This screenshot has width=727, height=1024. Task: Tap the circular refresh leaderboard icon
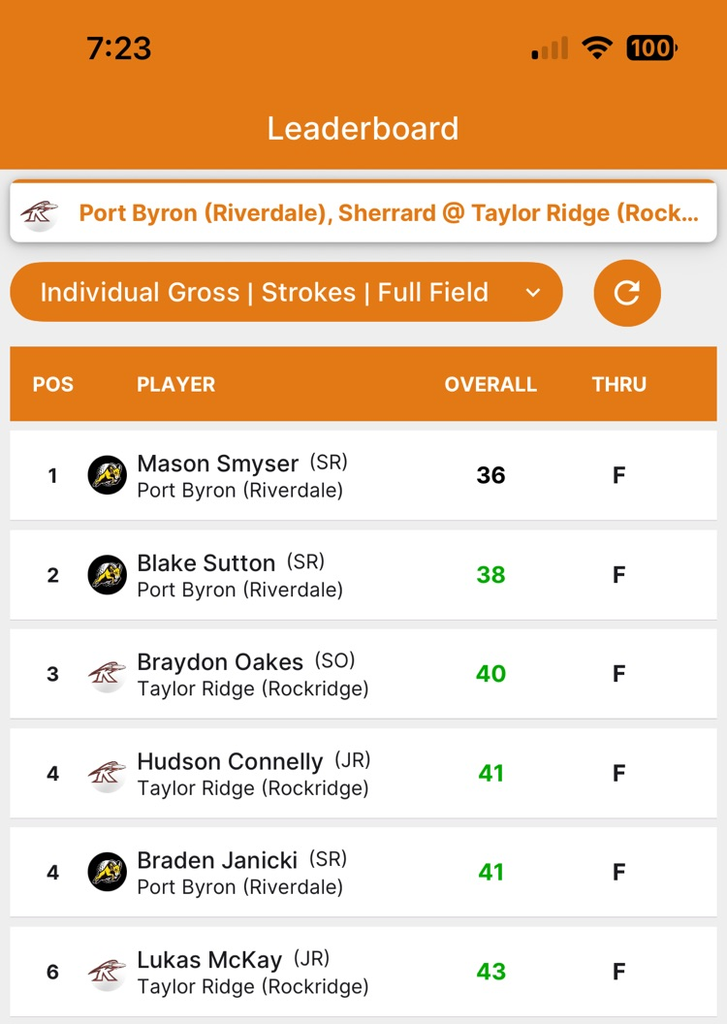tap(627, 293)
